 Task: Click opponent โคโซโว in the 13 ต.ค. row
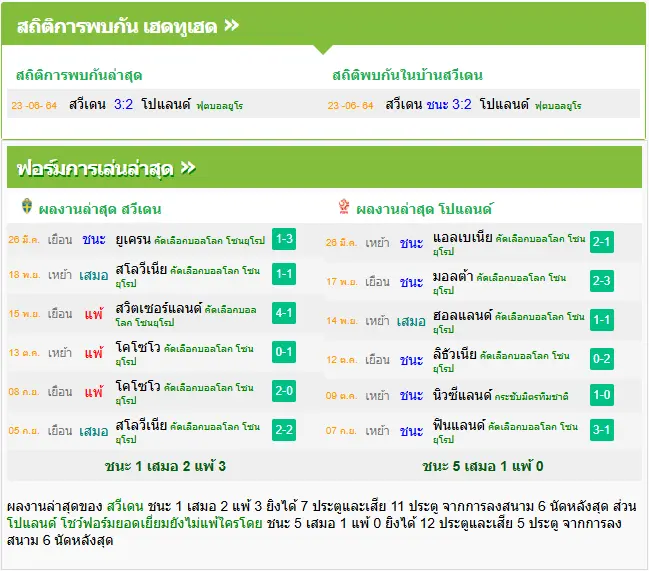click(138, 347)
